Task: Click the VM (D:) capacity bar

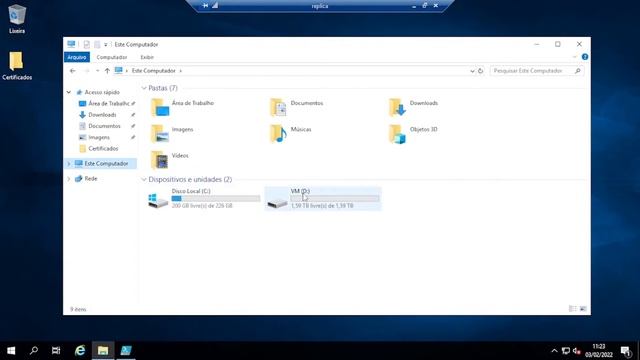Action: [x=335, y=198]
